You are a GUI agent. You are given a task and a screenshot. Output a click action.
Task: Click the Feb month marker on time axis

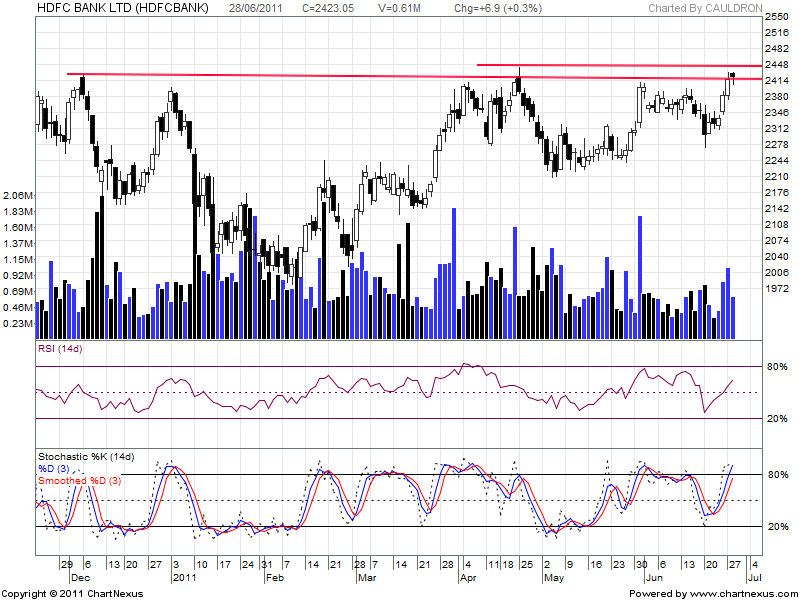coord(274,578)
